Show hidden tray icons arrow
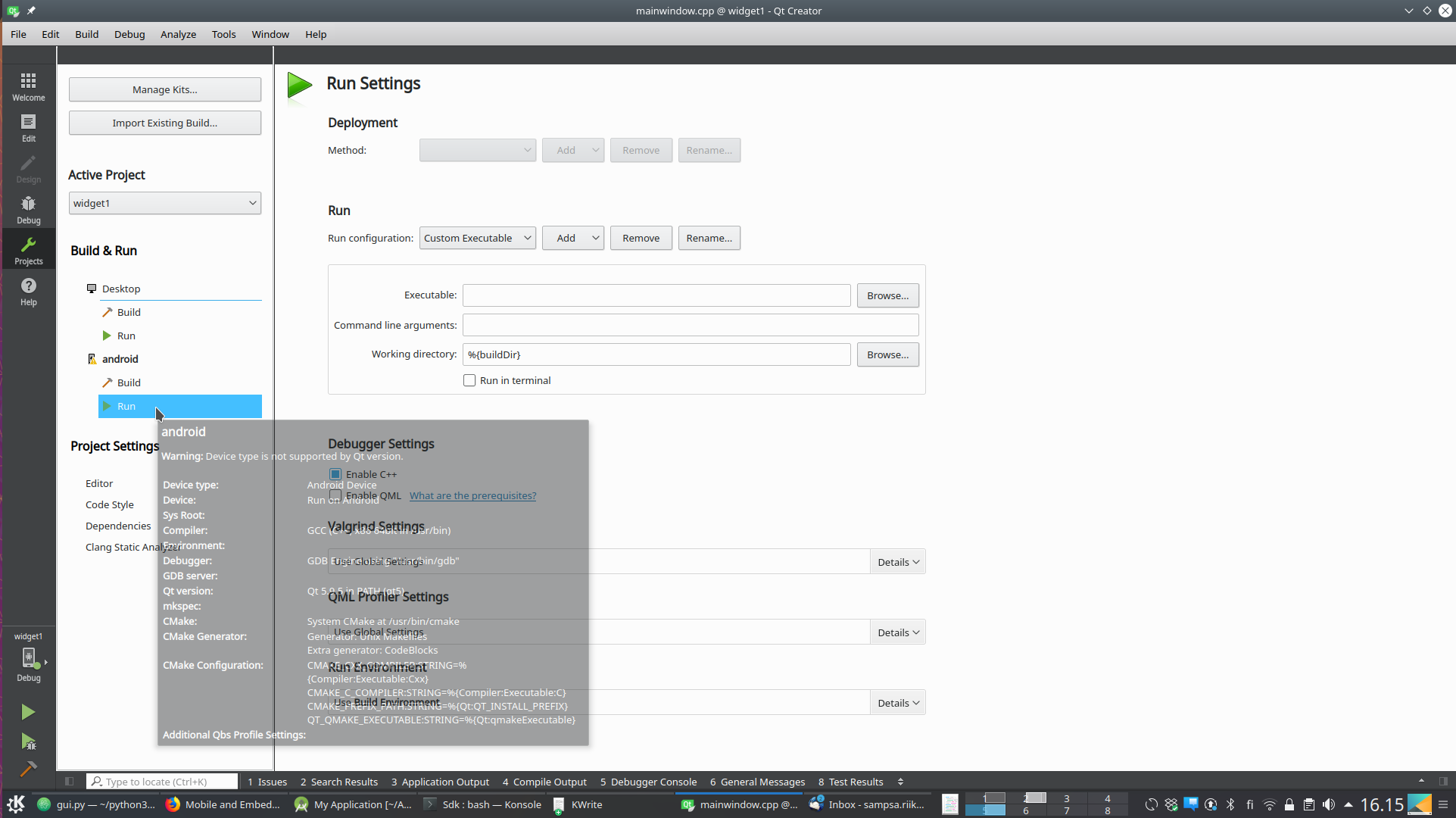The width and height of the screenshot is (1456, 818). click(1348, 804)
